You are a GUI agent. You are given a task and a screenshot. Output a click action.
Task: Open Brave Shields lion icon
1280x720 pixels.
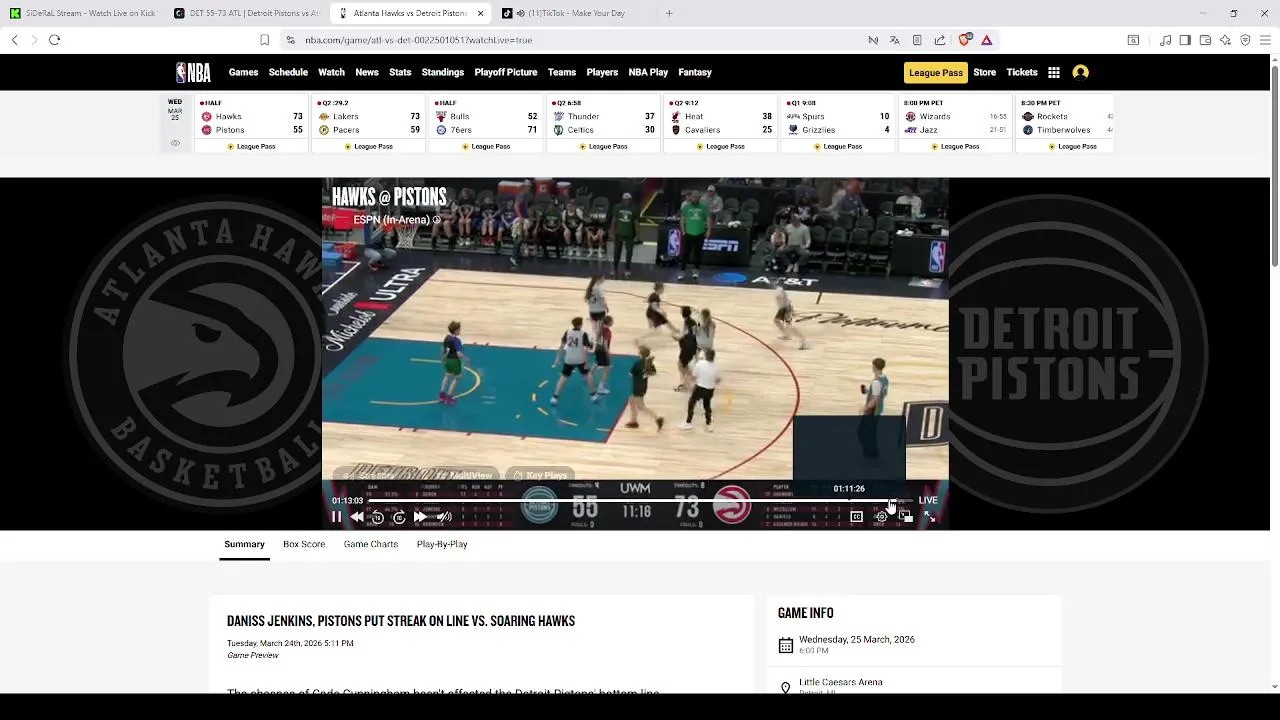(964, 40)
